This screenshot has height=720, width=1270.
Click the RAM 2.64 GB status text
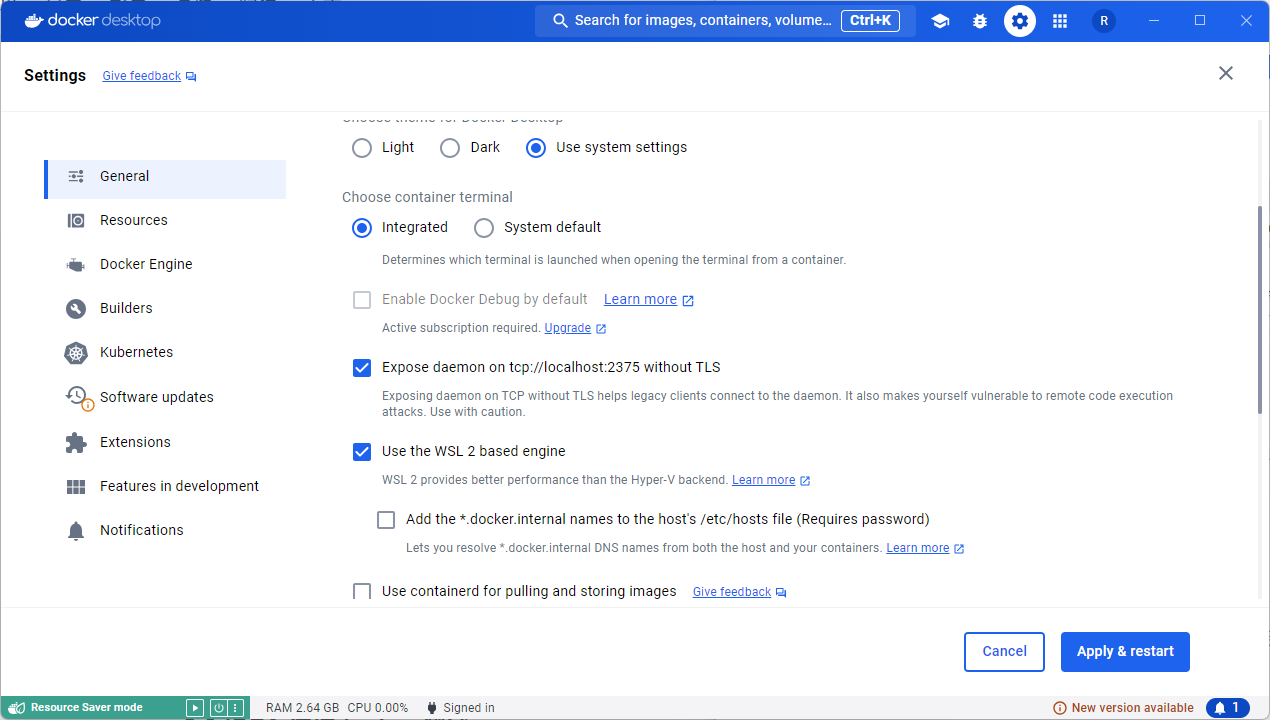(x=302, y=708)
